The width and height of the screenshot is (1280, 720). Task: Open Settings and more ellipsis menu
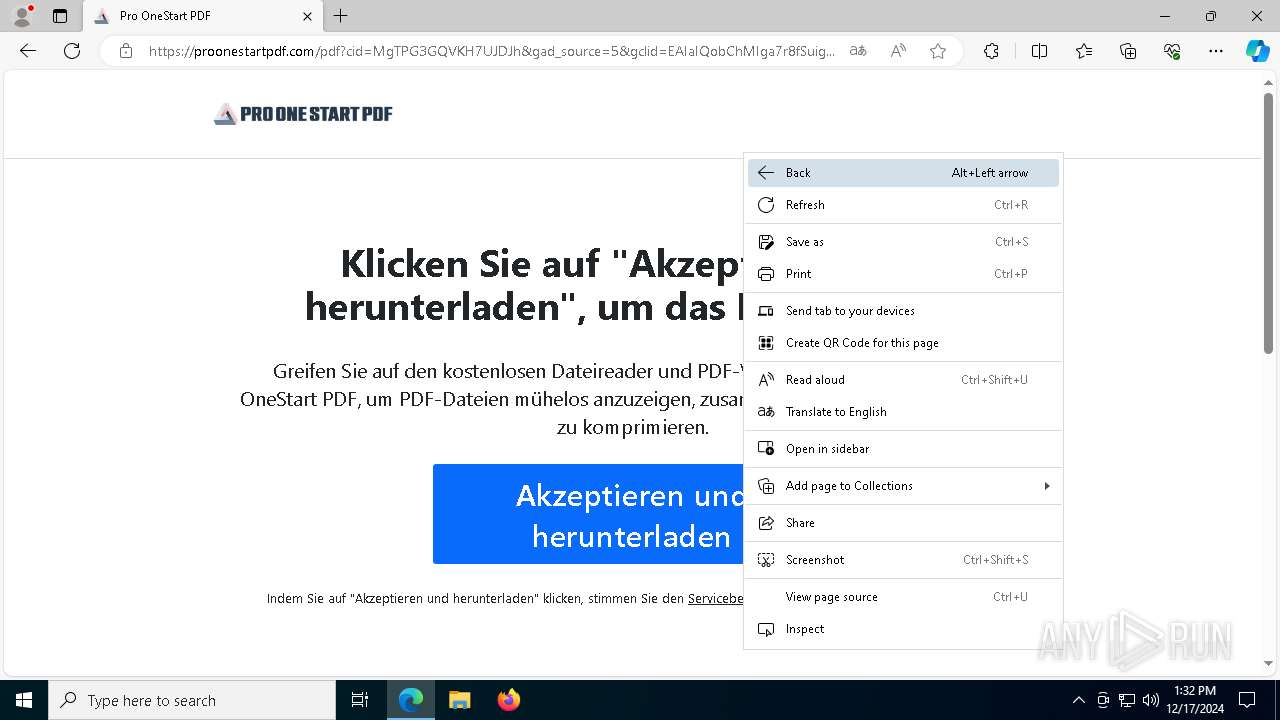pyautogui.click(x=1216, y=51)
